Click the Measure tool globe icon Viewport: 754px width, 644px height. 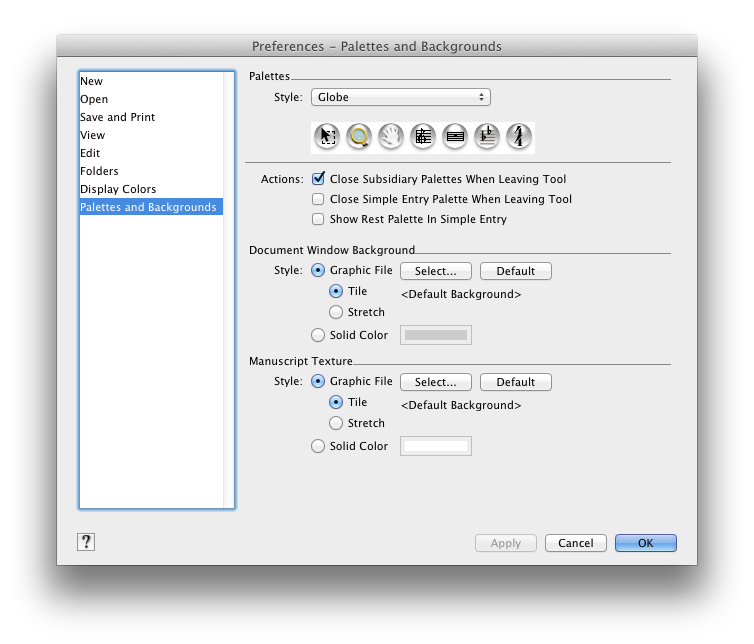coord(455,137)
